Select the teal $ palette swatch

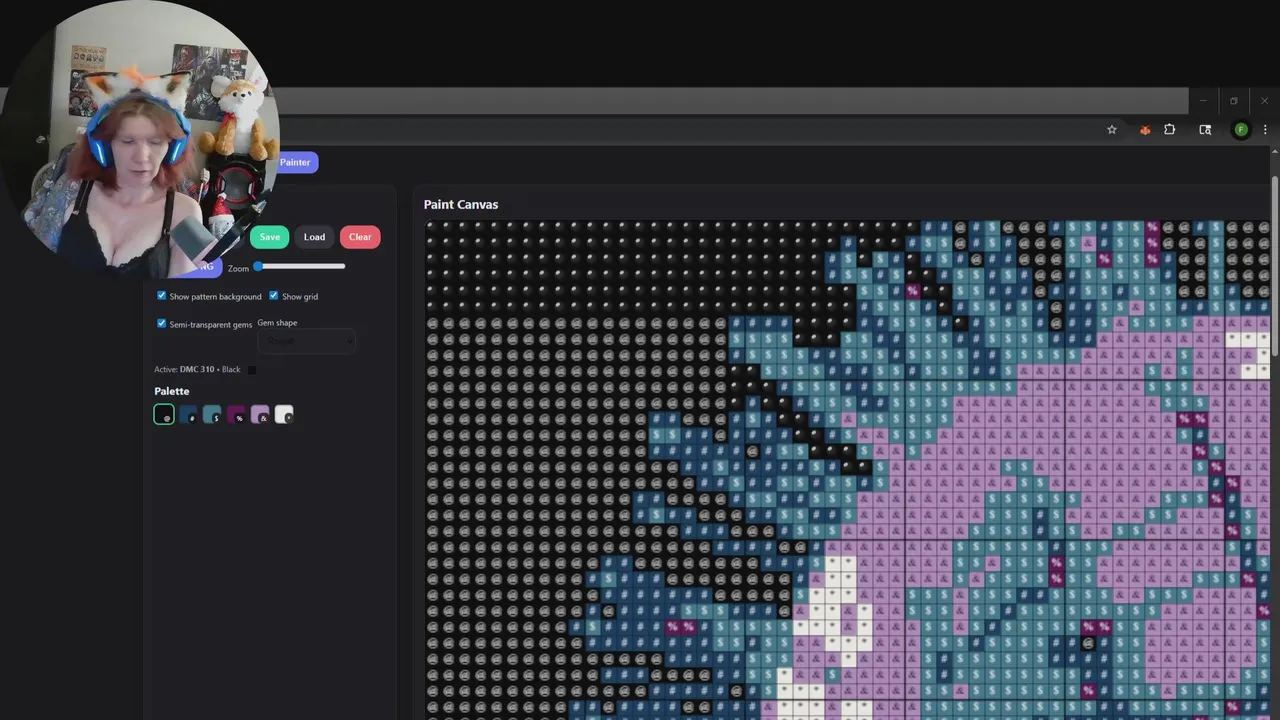(x=212, y=414)
